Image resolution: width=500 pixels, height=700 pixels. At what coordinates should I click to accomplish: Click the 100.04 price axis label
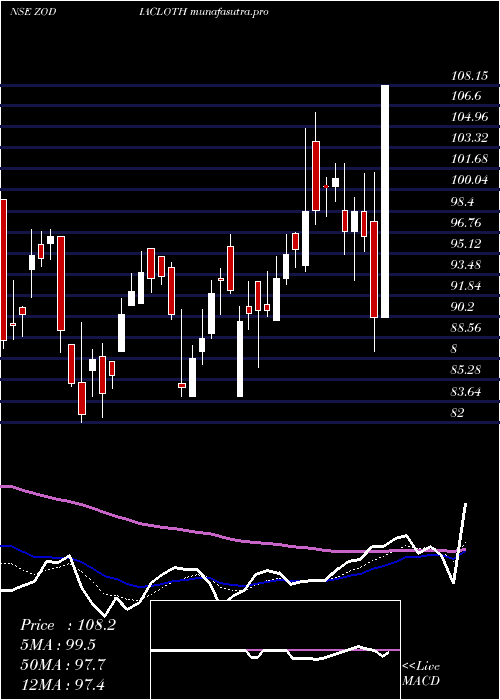point(469,182)
